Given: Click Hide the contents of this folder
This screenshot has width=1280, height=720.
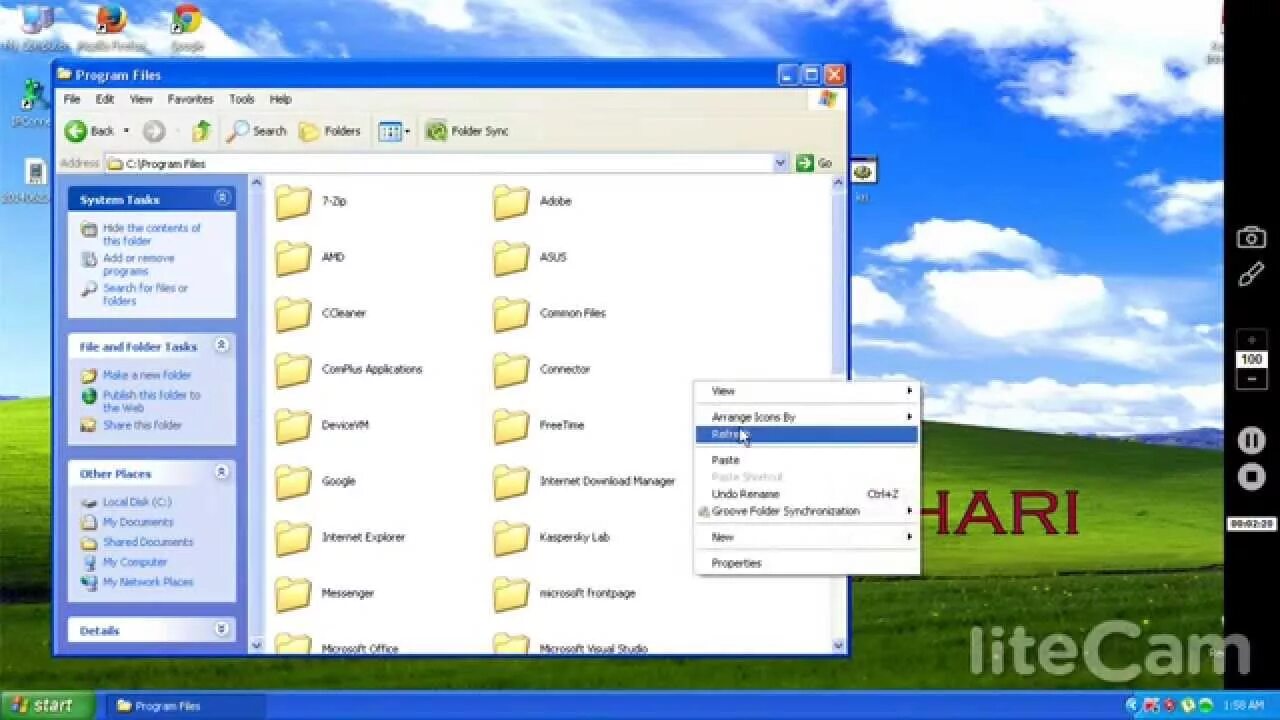Looking at the screenshot, I should pos(151,234).
